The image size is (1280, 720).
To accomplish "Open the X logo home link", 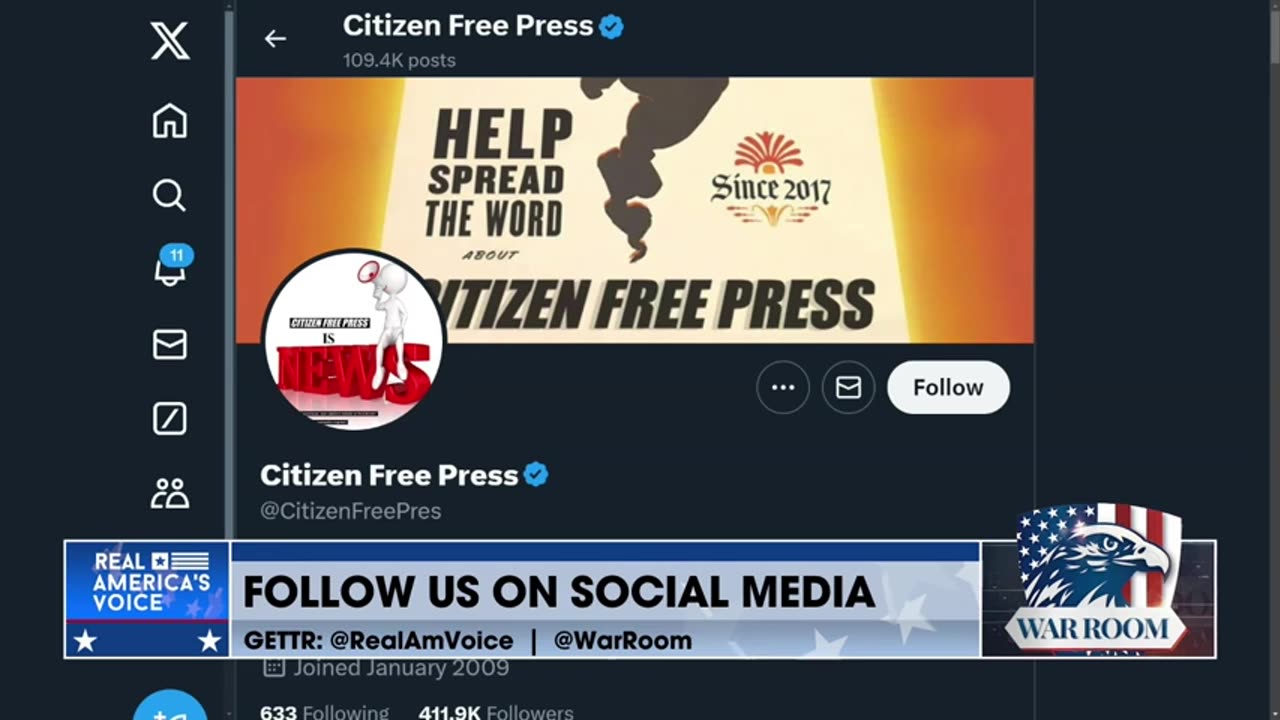I will coord(170,40).
